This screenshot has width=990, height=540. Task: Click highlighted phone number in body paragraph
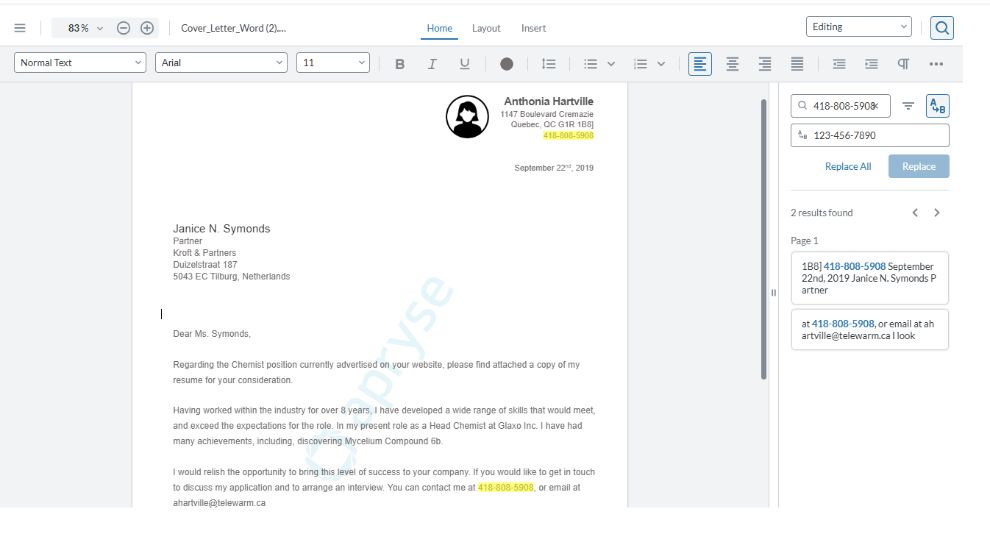point(506,488)
